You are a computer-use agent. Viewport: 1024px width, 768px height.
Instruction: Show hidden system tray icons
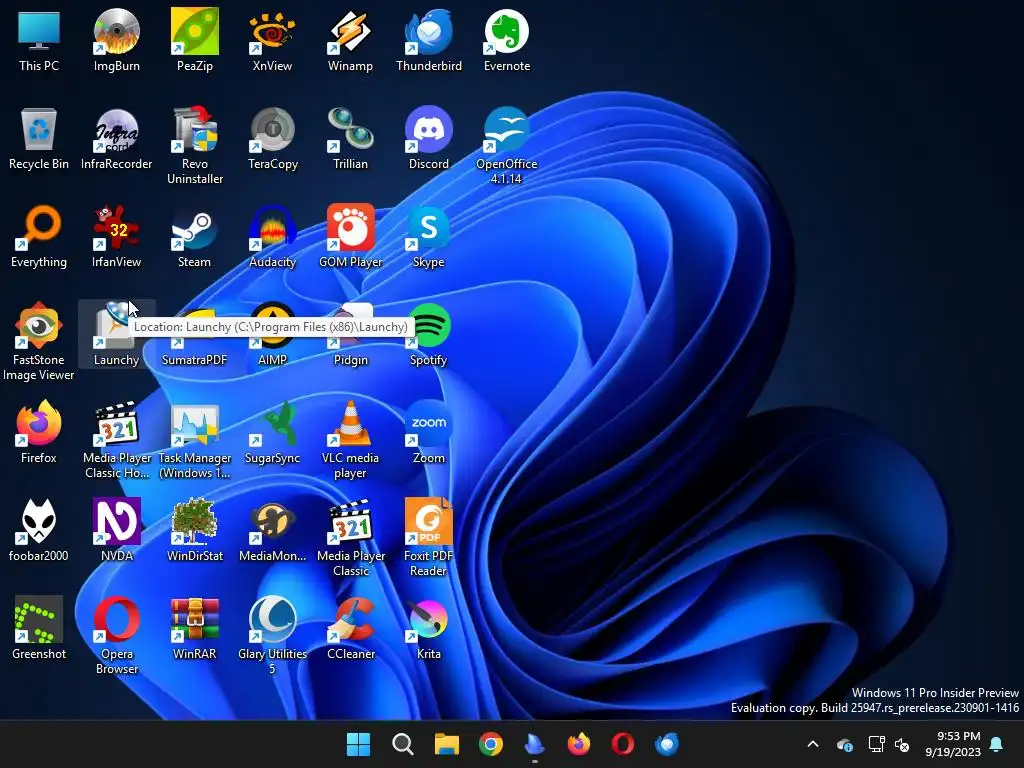[x=813, y=744]
